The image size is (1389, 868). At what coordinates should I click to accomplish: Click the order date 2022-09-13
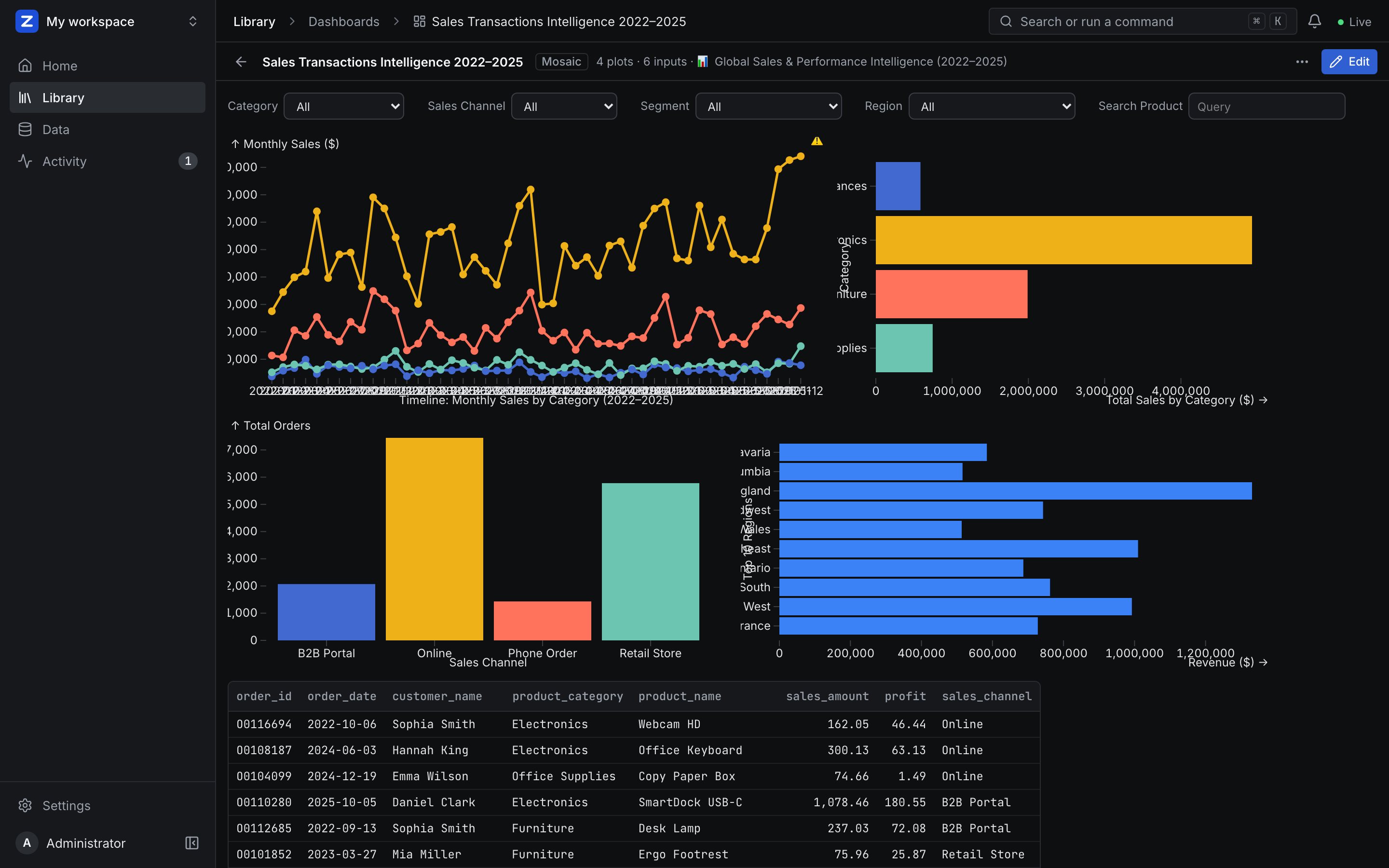342,828
